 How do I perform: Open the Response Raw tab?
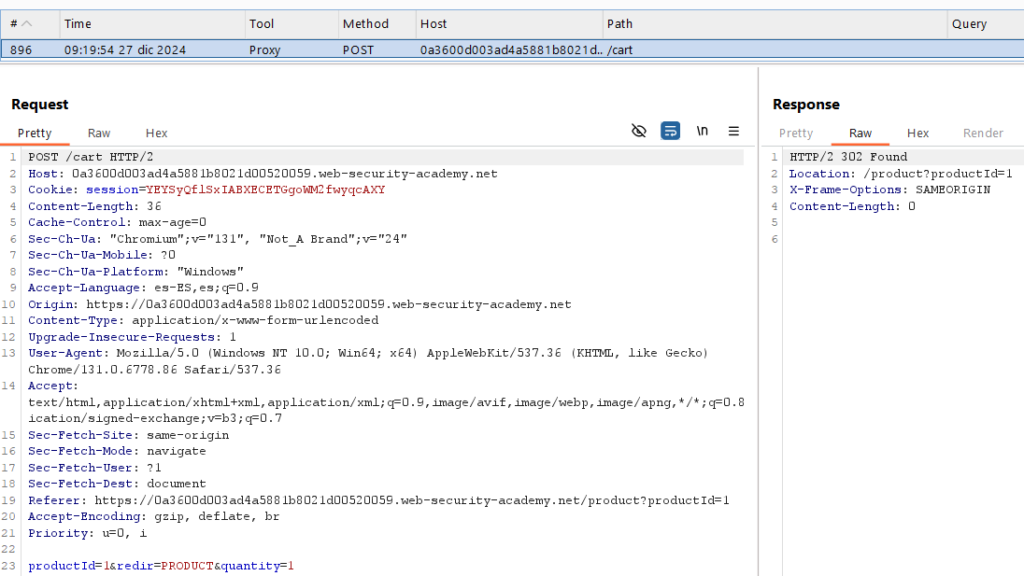(x=861, y=133)
